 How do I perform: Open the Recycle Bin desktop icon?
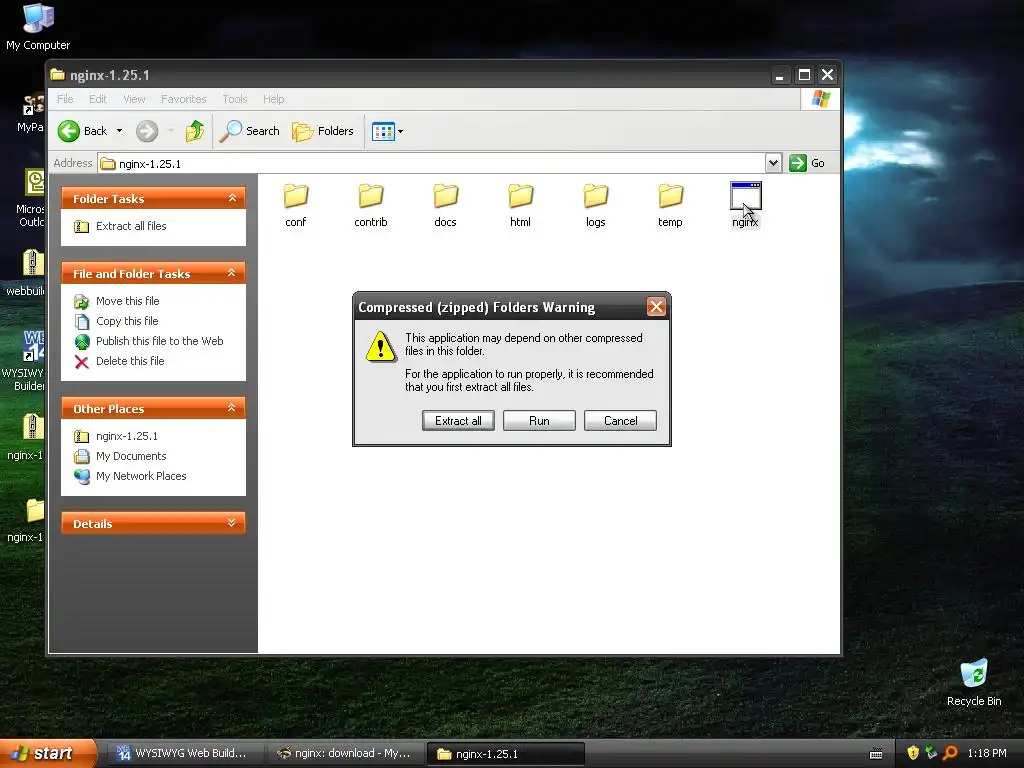pos(974,683)
